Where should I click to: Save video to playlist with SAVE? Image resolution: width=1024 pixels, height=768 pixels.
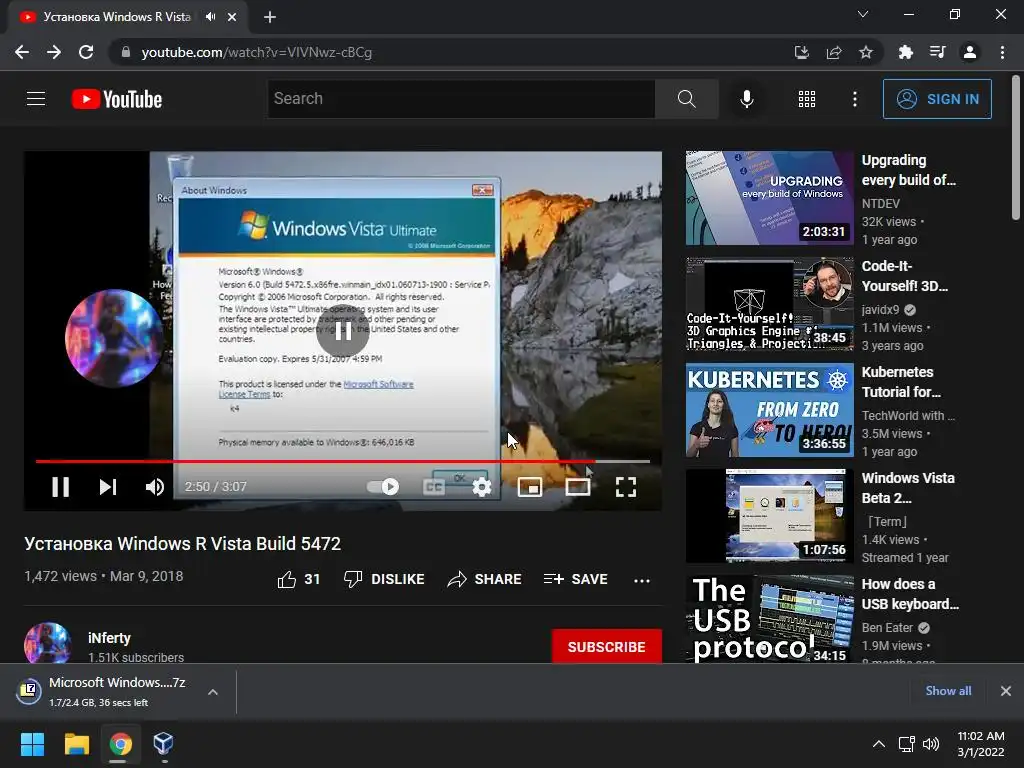tap(575, 579)
